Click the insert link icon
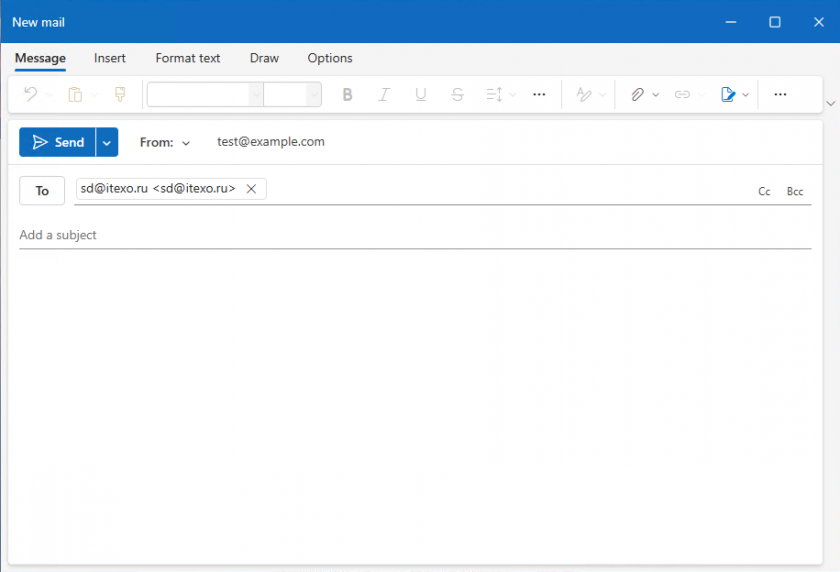840x572 pixels. 682,95
